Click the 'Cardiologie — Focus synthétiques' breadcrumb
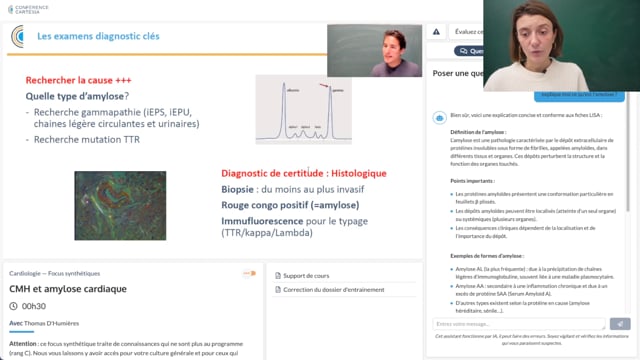The image size is (640, 360). click(55, 273)
